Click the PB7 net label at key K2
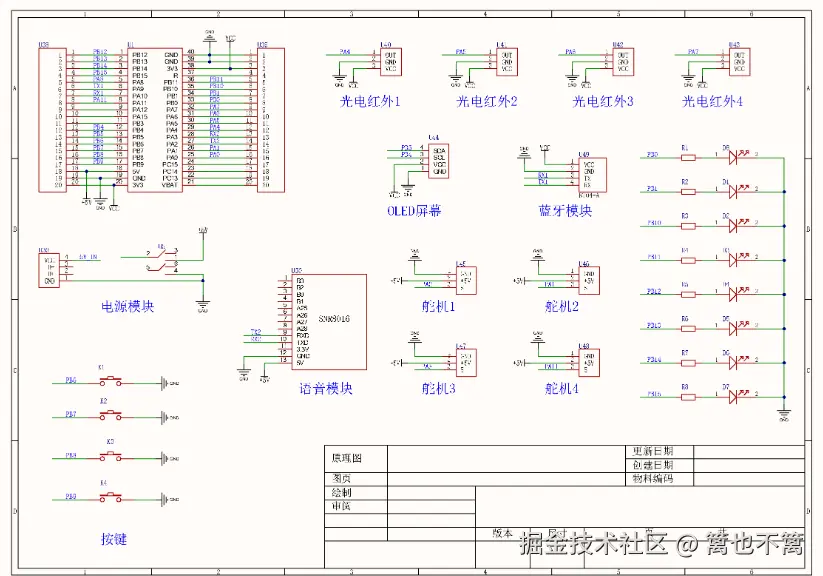This screenshot has height=576, width=823. coord(71,414)
